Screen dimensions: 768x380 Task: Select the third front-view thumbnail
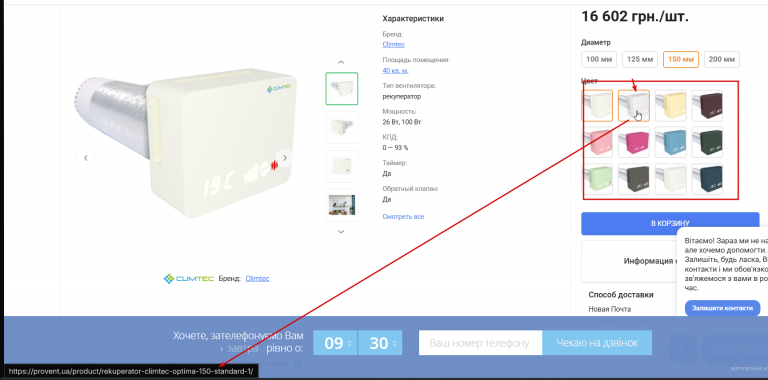pyautogui.click(x=342, y=166)
